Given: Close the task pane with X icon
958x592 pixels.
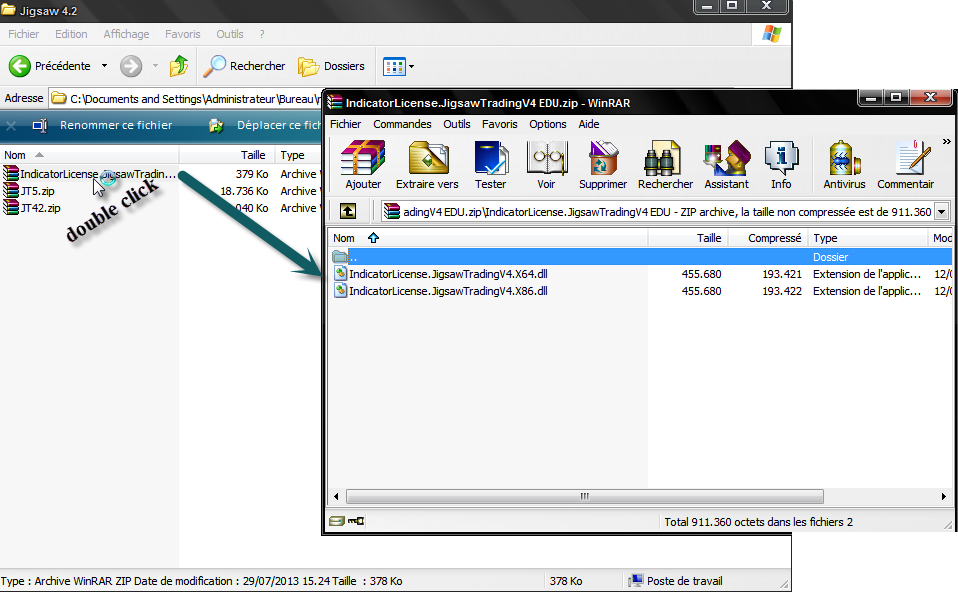Looking at the screenshot, I should tap(10, 126).
